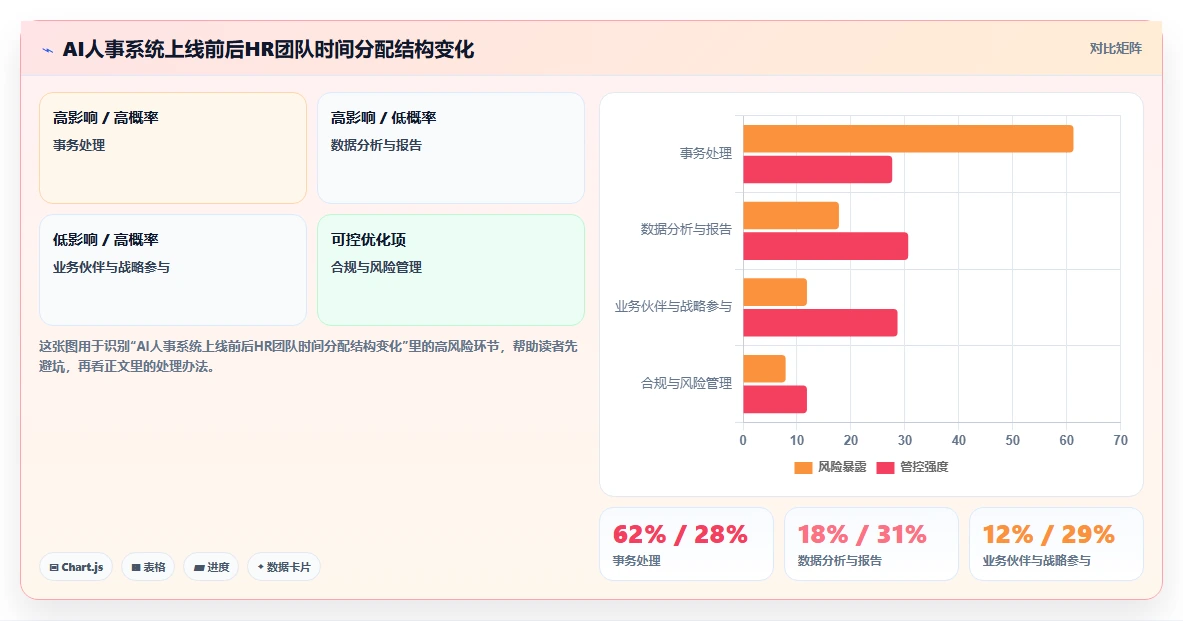
Task: Open the 18% / 31% stat card
Action: tap(871, 544)
